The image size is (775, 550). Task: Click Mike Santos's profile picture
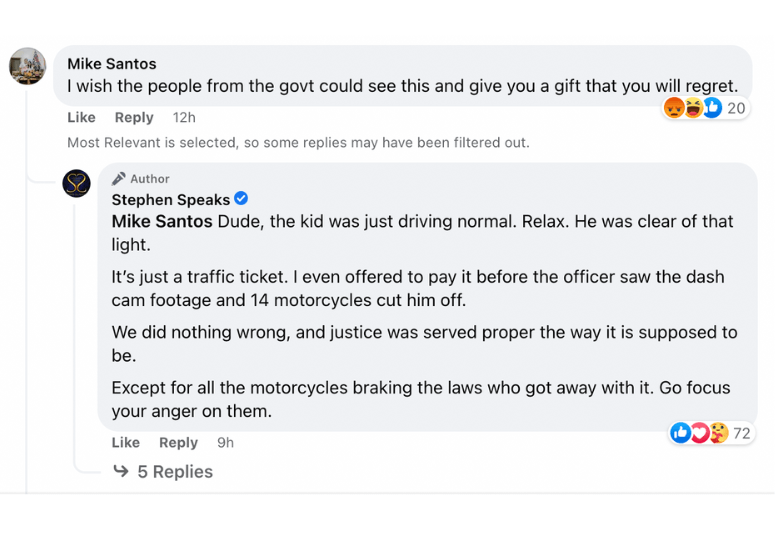28,67
